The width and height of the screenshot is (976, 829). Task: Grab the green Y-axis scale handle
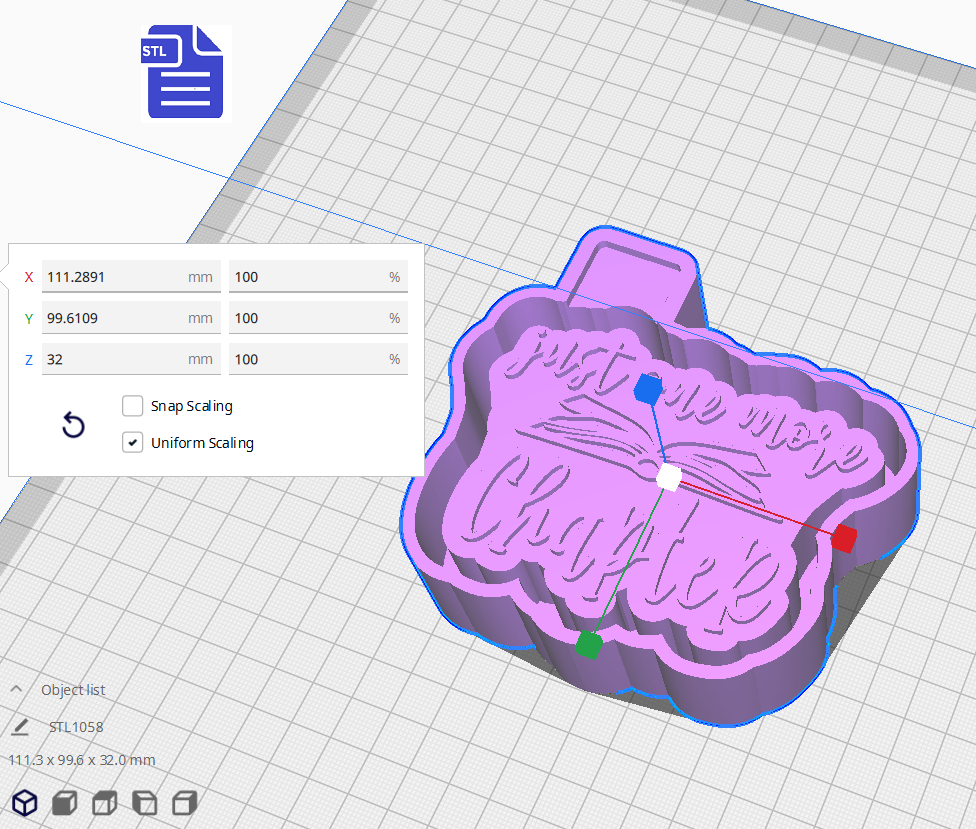pos(588,644)
